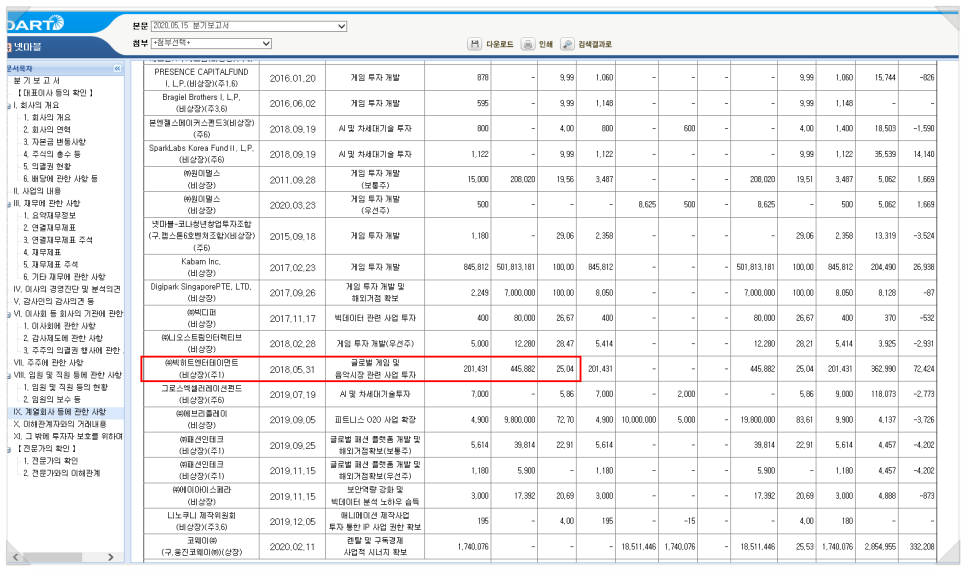The height and width of the screenshot is (571, 966).
Task: Open 2. 감사제도에 관한 사항
Action: pyautogui.click(x=63, y=338)
